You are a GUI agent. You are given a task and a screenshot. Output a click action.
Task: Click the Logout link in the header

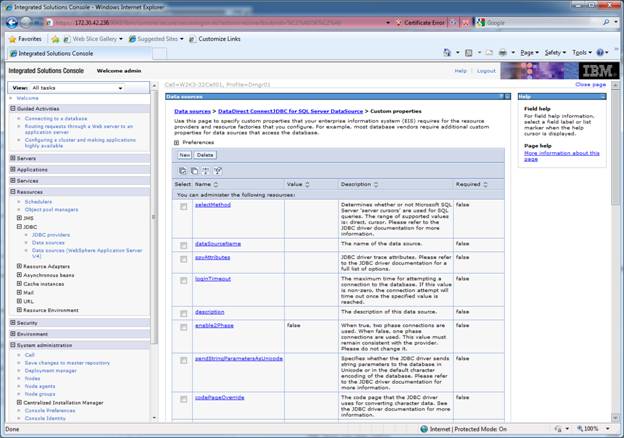[x=486, y=71]
